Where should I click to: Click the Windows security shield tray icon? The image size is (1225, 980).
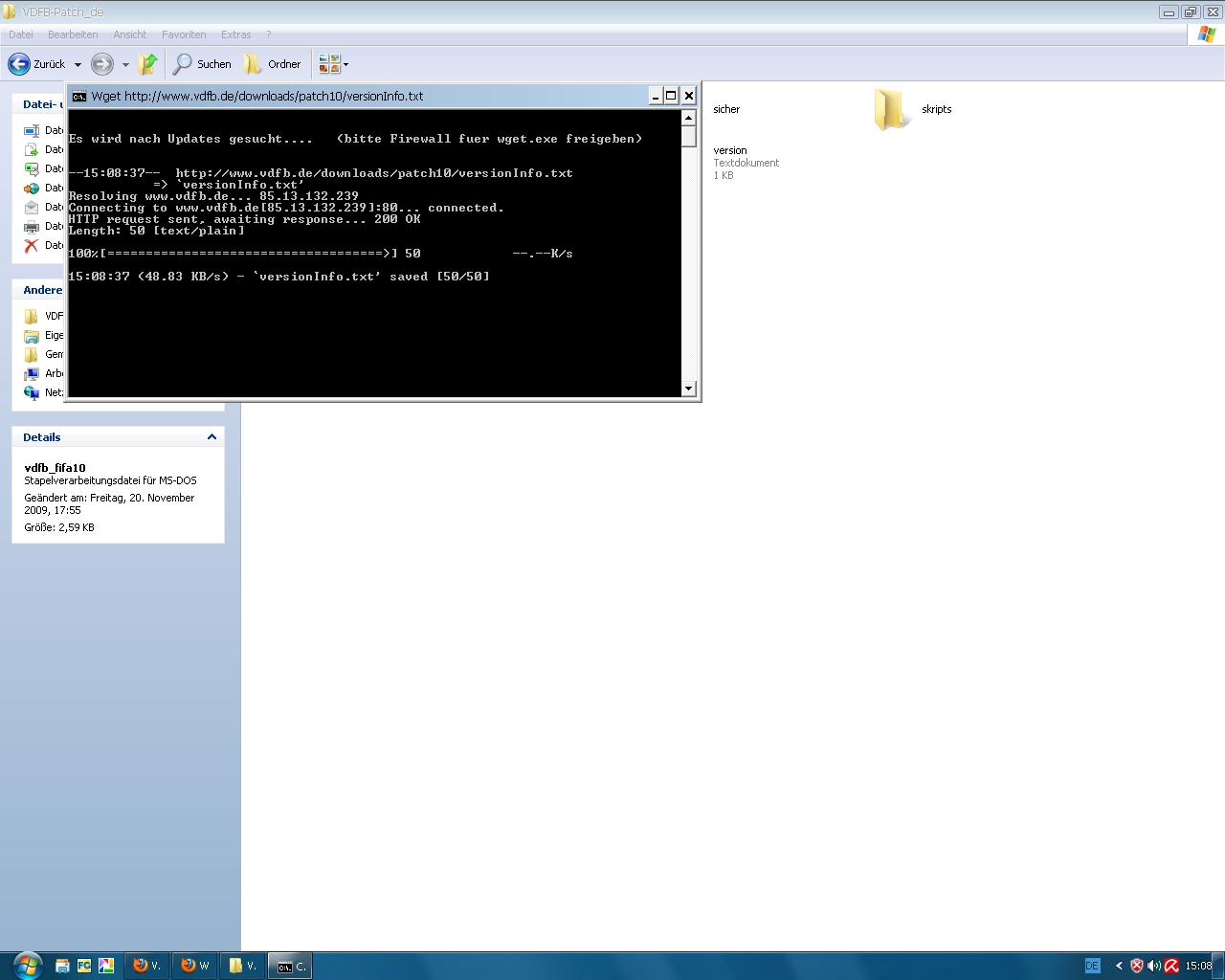tap(1137, 966)
